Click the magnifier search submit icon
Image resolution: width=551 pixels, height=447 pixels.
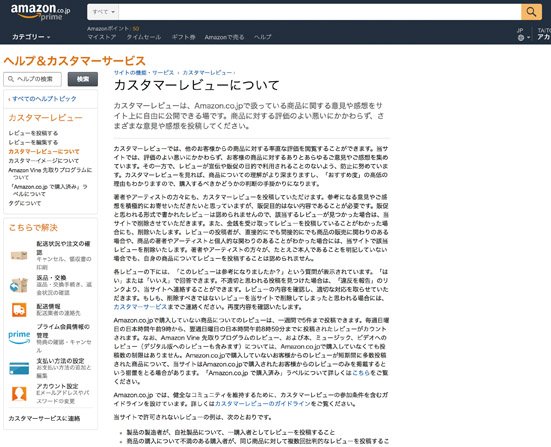point(531,12)
